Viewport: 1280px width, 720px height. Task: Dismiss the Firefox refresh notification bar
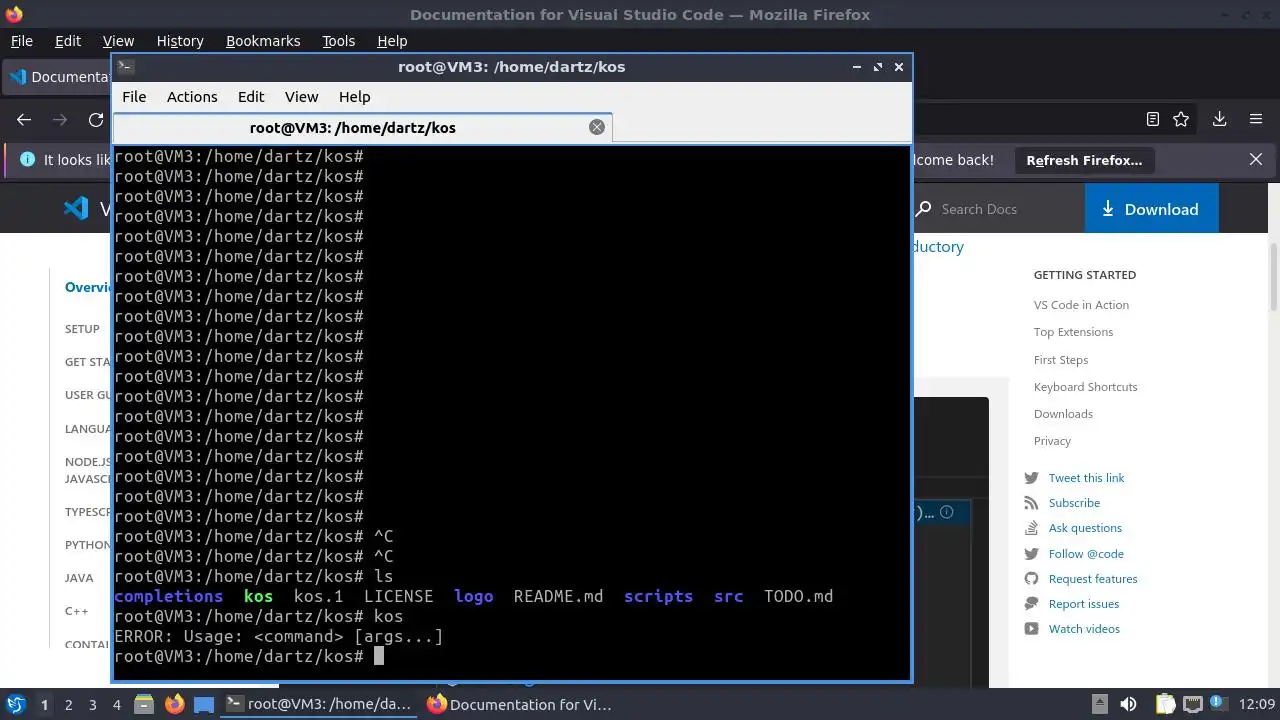point(1257,159)
